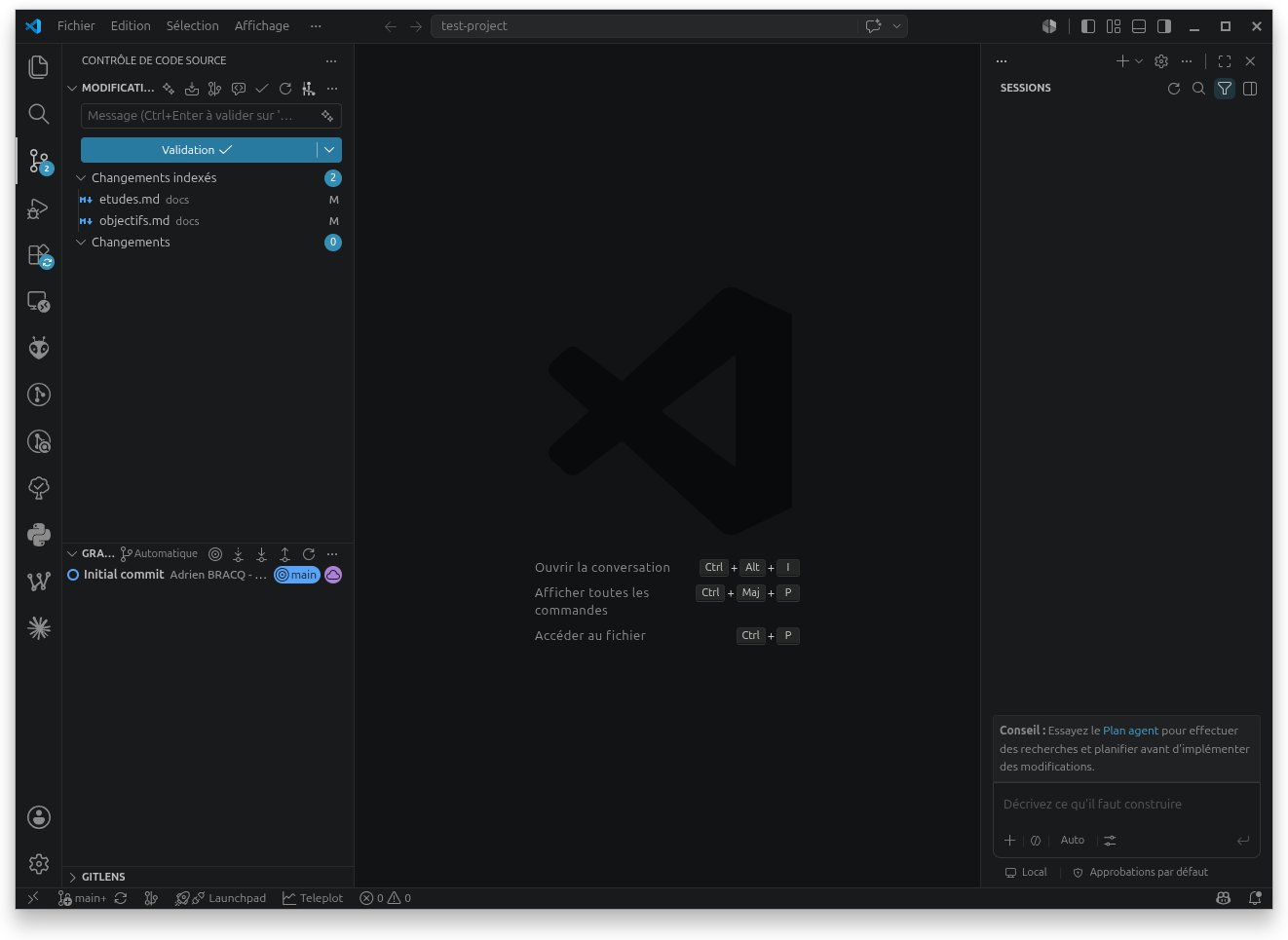This screenshot has width=1288, height=940.
Task: Open the PlatformIO alien icon view
Action: pos(39,348)
